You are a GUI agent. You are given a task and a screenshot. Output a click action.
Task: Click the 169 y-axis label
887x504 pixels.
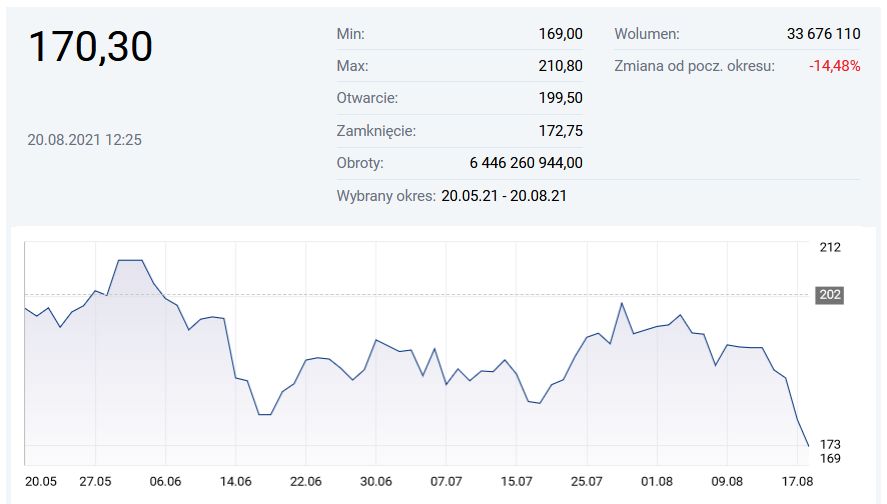coord(830,459)
